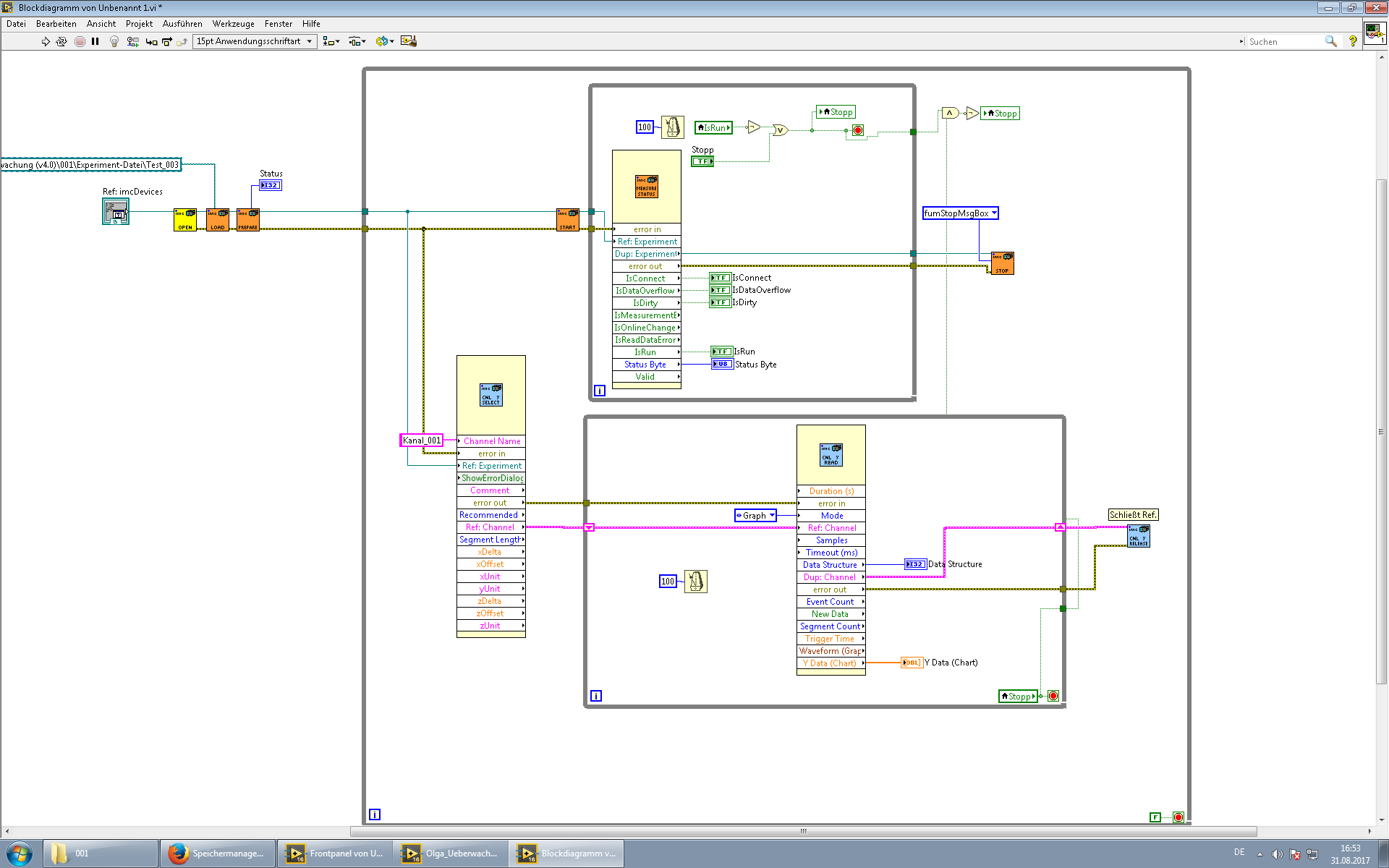Click the IsDirty boolean indicator terminal
The width and height of the screenshot is (1389, 868).
(720, 302)
